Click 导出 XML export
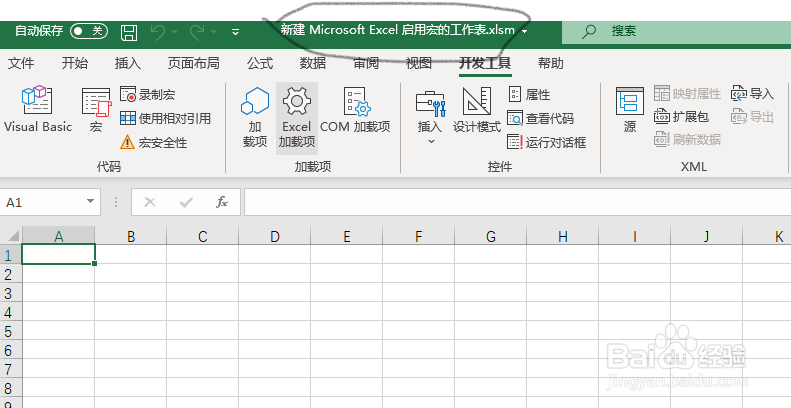Screen dimensions: 791x408 click(753, 116)
